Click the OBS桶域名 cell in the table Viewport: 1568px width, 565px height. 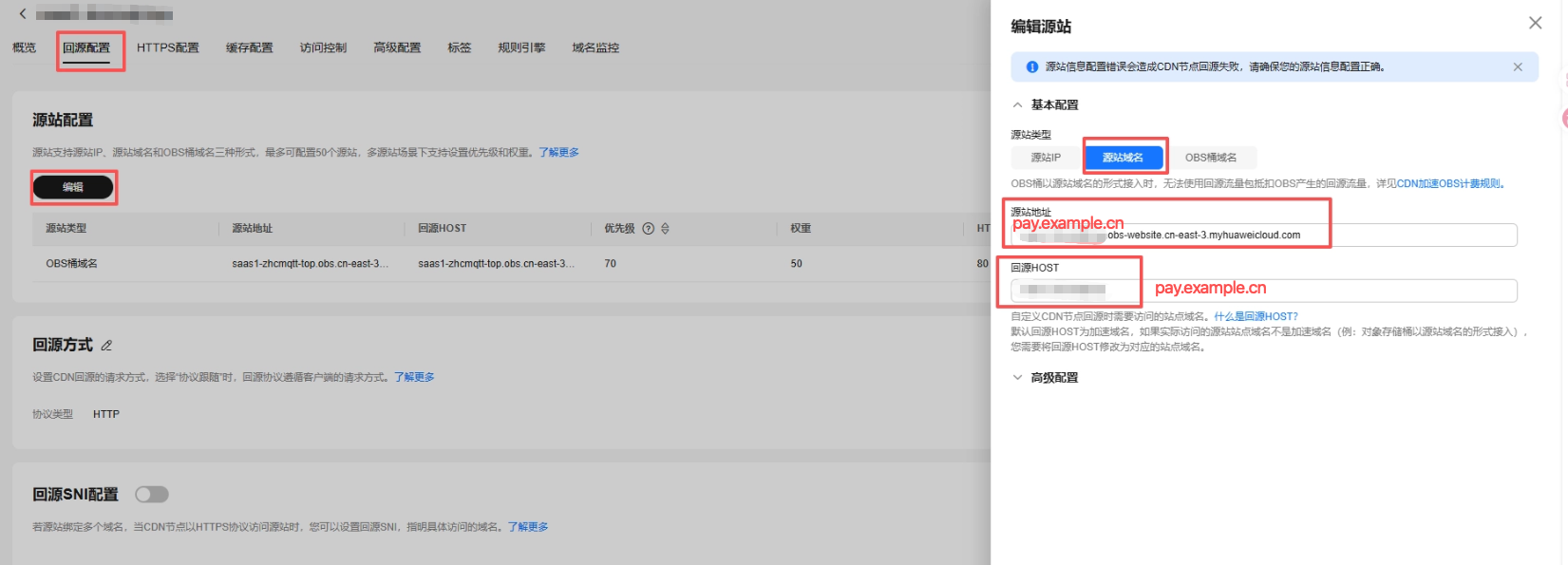tap(72, 263)
